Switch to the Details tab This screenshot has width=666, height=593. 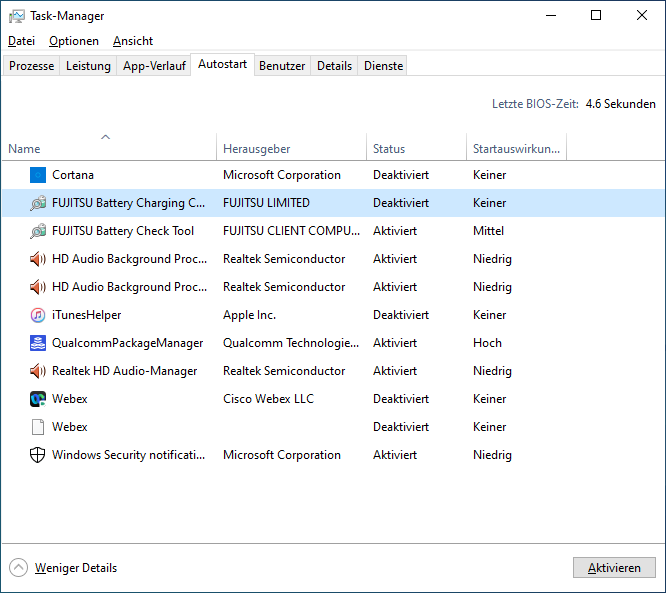point(334,66)
